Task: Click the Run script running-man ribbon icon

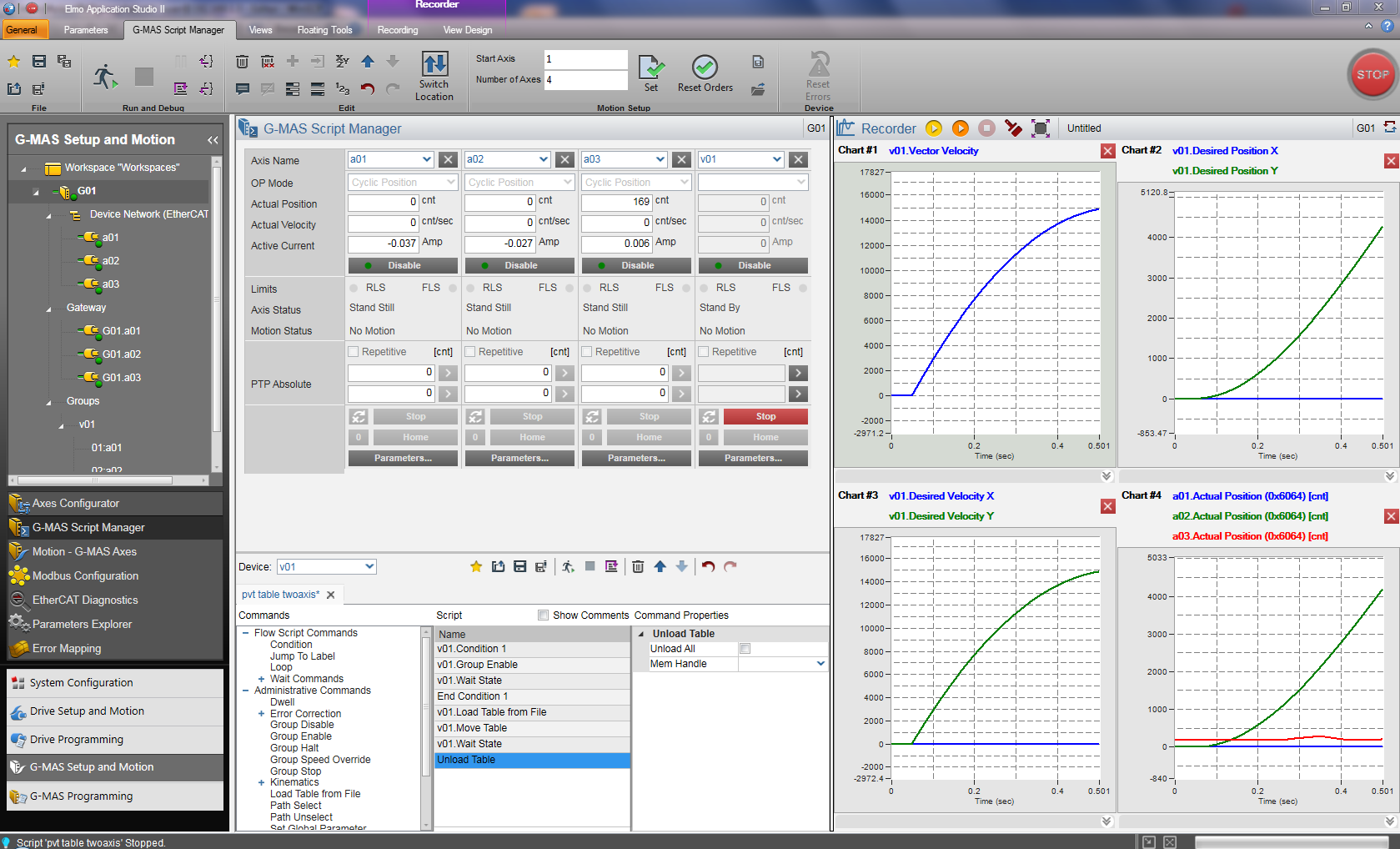Action: [x=105, y=76]
